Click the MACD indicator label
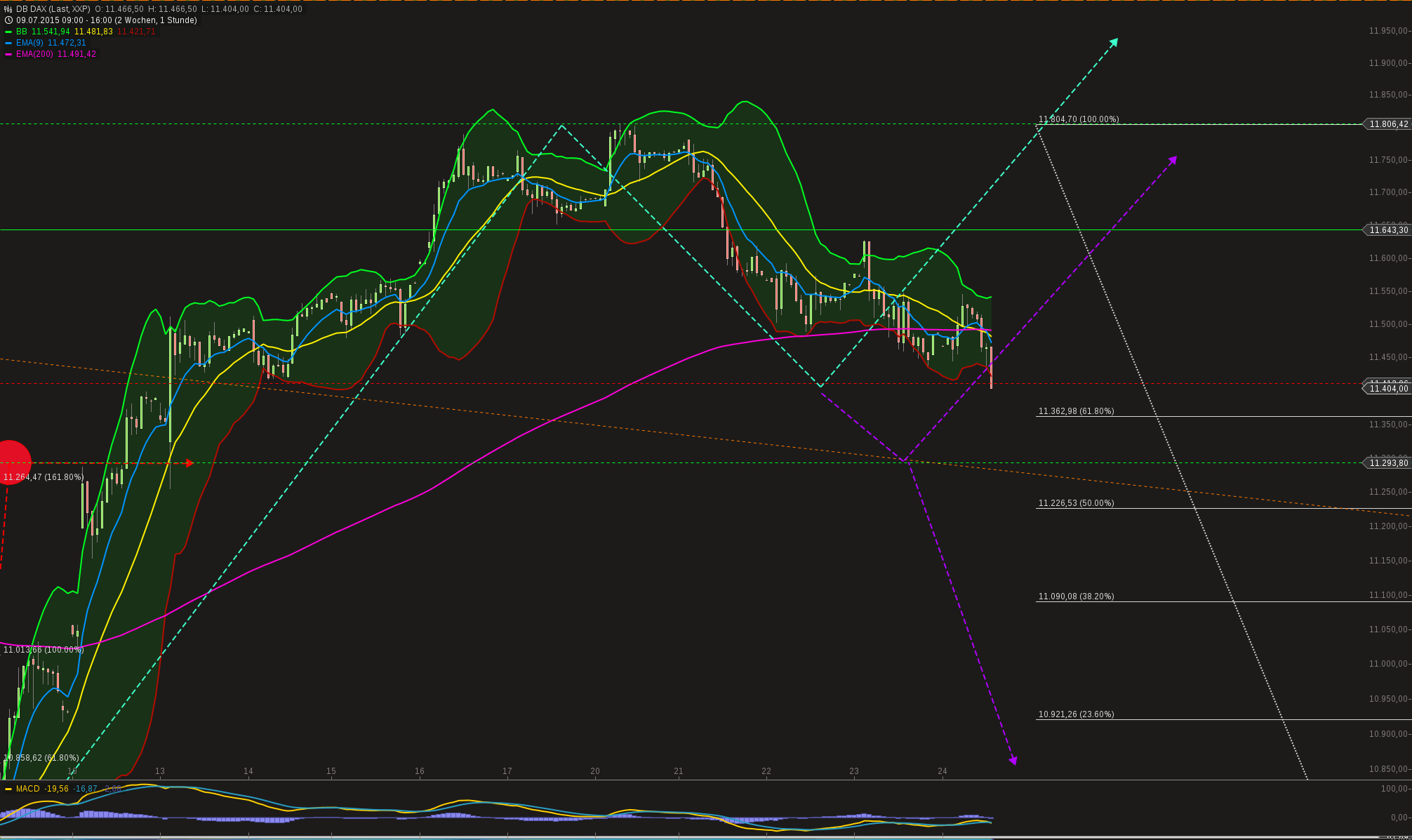 click(x=28, y=789)
